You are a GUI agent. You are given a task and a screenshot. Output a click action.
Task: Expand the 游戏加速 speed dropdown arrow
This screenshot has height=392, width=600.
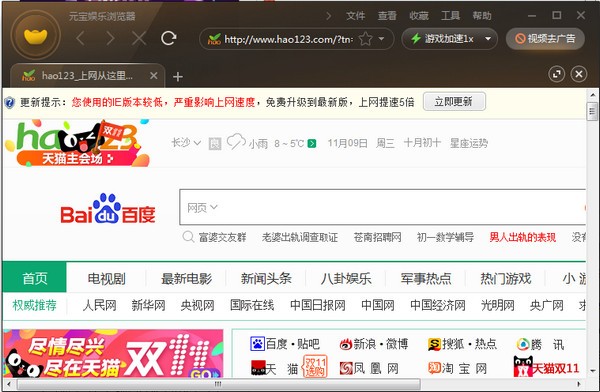pyautogui.click(x=488, y=39)
